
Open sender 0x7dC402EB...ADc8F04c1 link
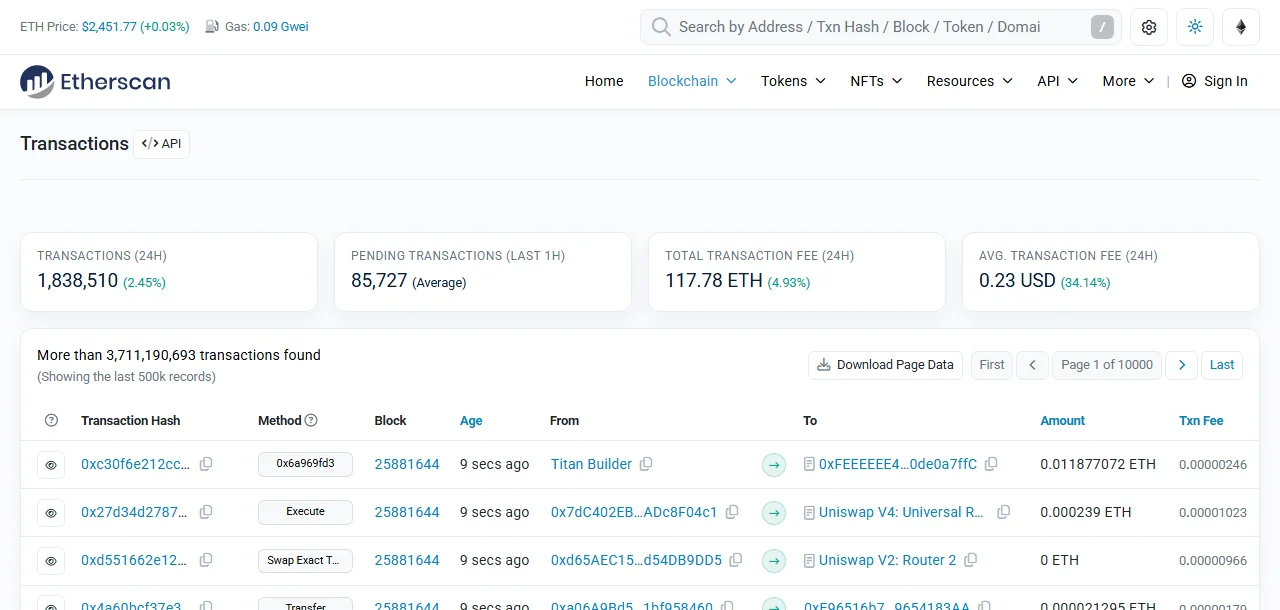click(x=634, y=512)
